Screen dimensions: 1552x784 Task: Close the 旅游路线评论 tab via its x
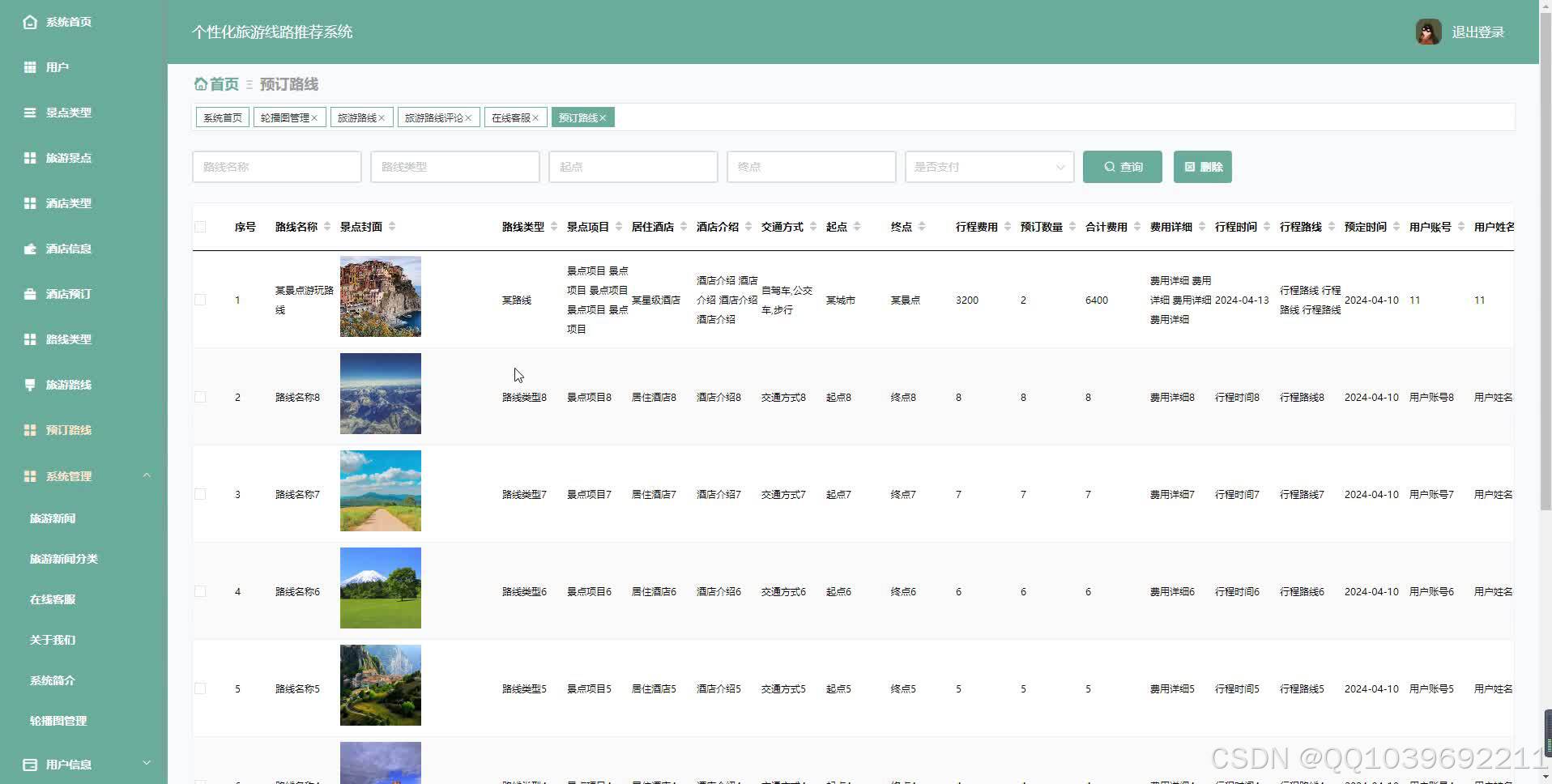[x=468, y=118]
